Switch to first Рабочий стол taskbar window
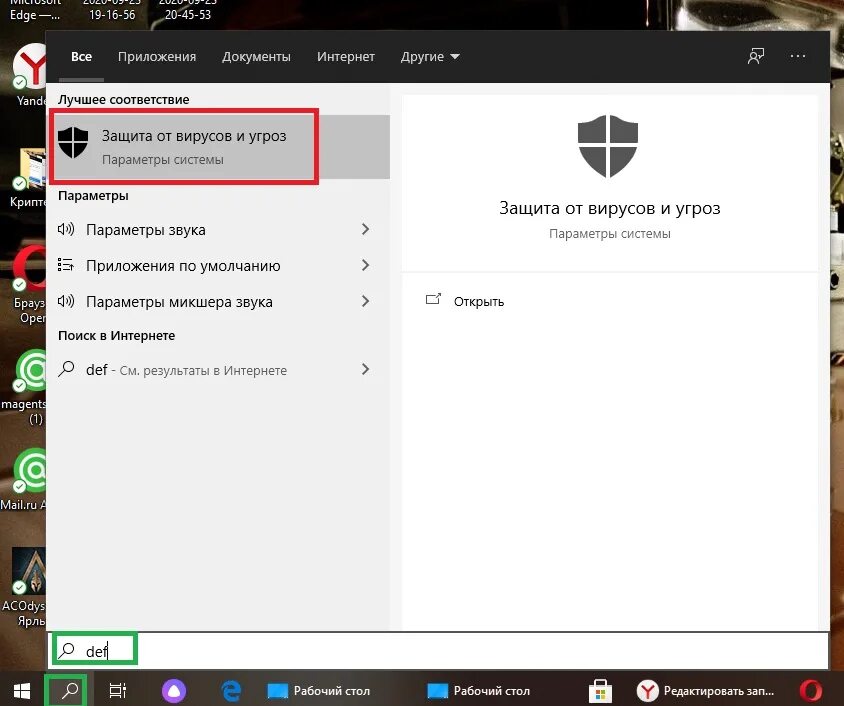Viewport: 844px width, 706px height. (x=319, y=691)
